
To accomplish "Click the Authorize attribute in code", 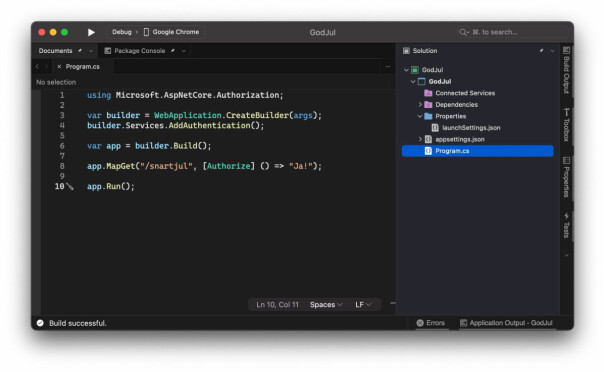I will click(x=228, y=166).
